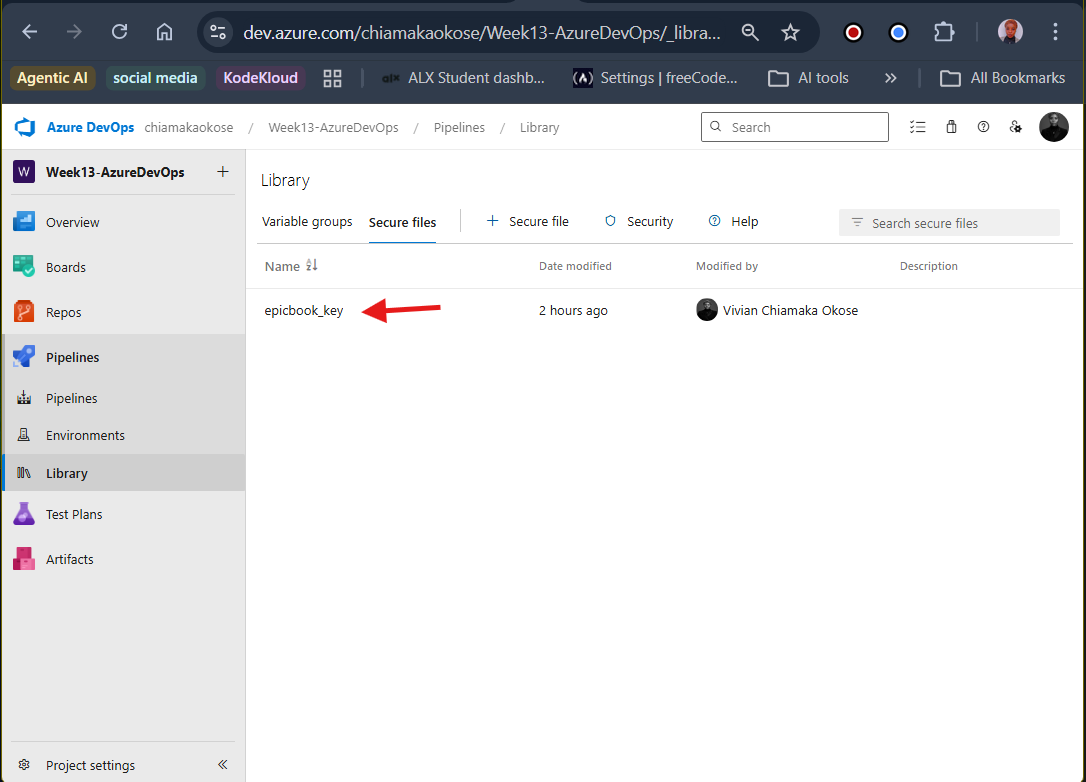Open the Chrome three-dot menu
1086x782 pixels.
1055,32
